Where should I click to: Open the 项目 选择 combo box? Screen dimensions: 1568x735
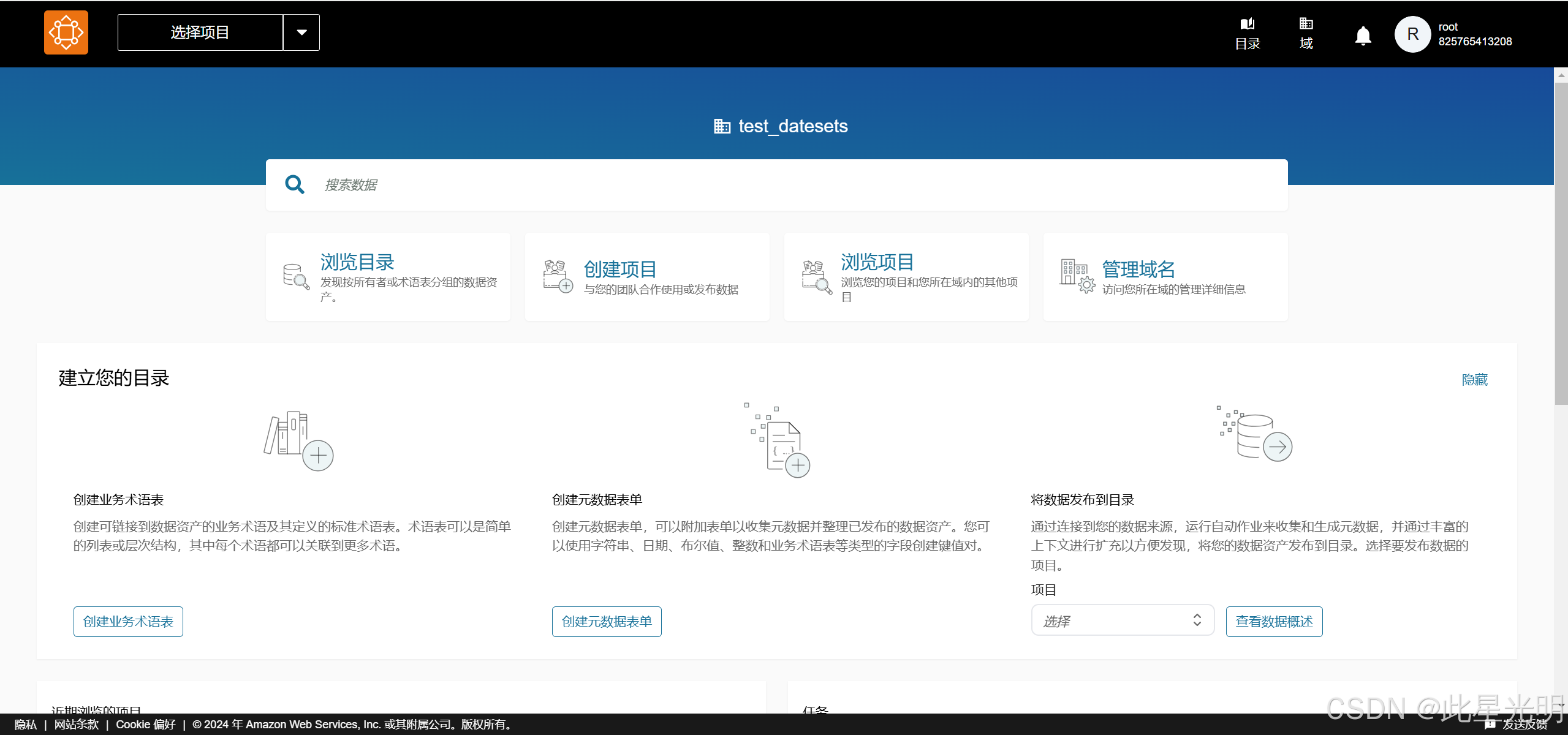[1122, 620]
